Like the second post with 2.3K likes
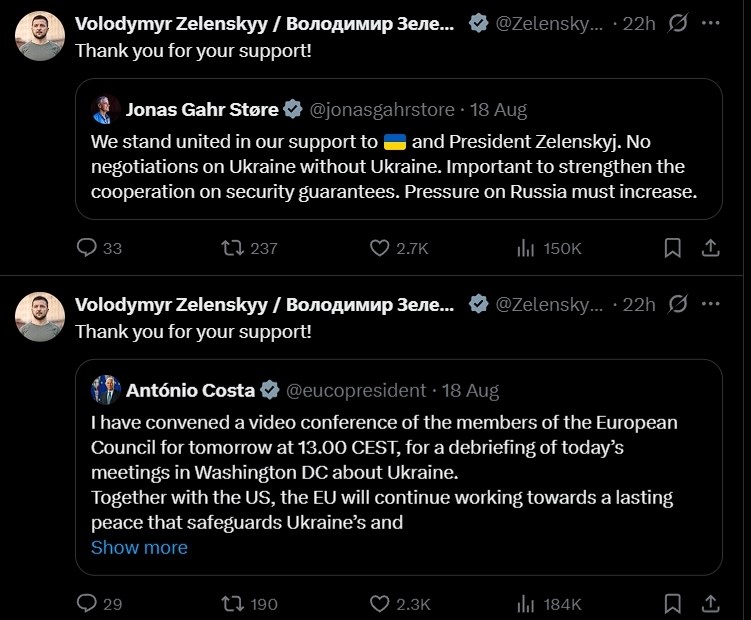Viewport: 751px width, 620px height. coord(380,603)
